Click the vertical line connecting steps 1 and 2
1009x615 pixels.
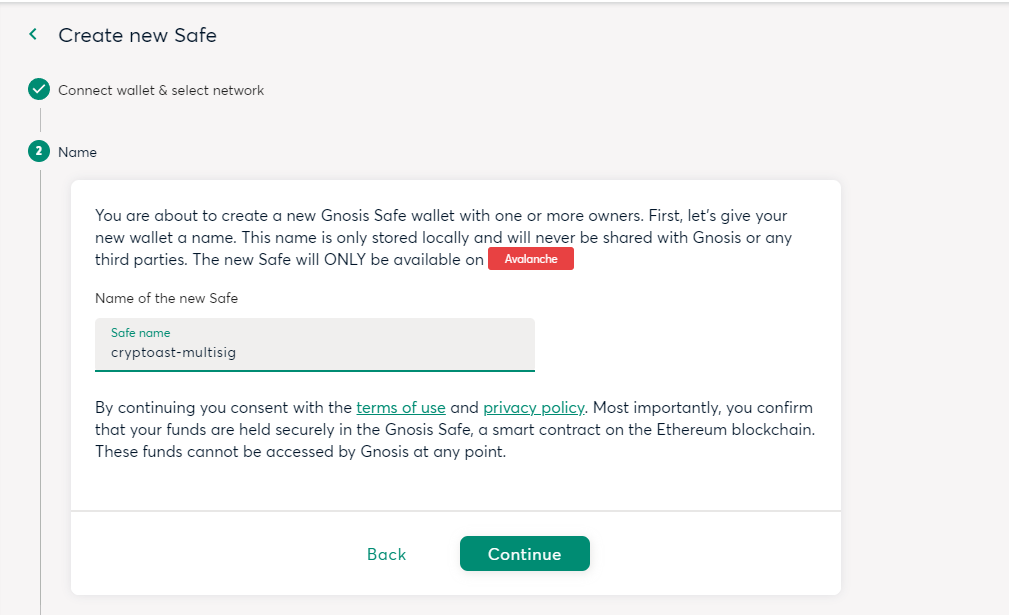pyautogui.click(x=40, y=121)
